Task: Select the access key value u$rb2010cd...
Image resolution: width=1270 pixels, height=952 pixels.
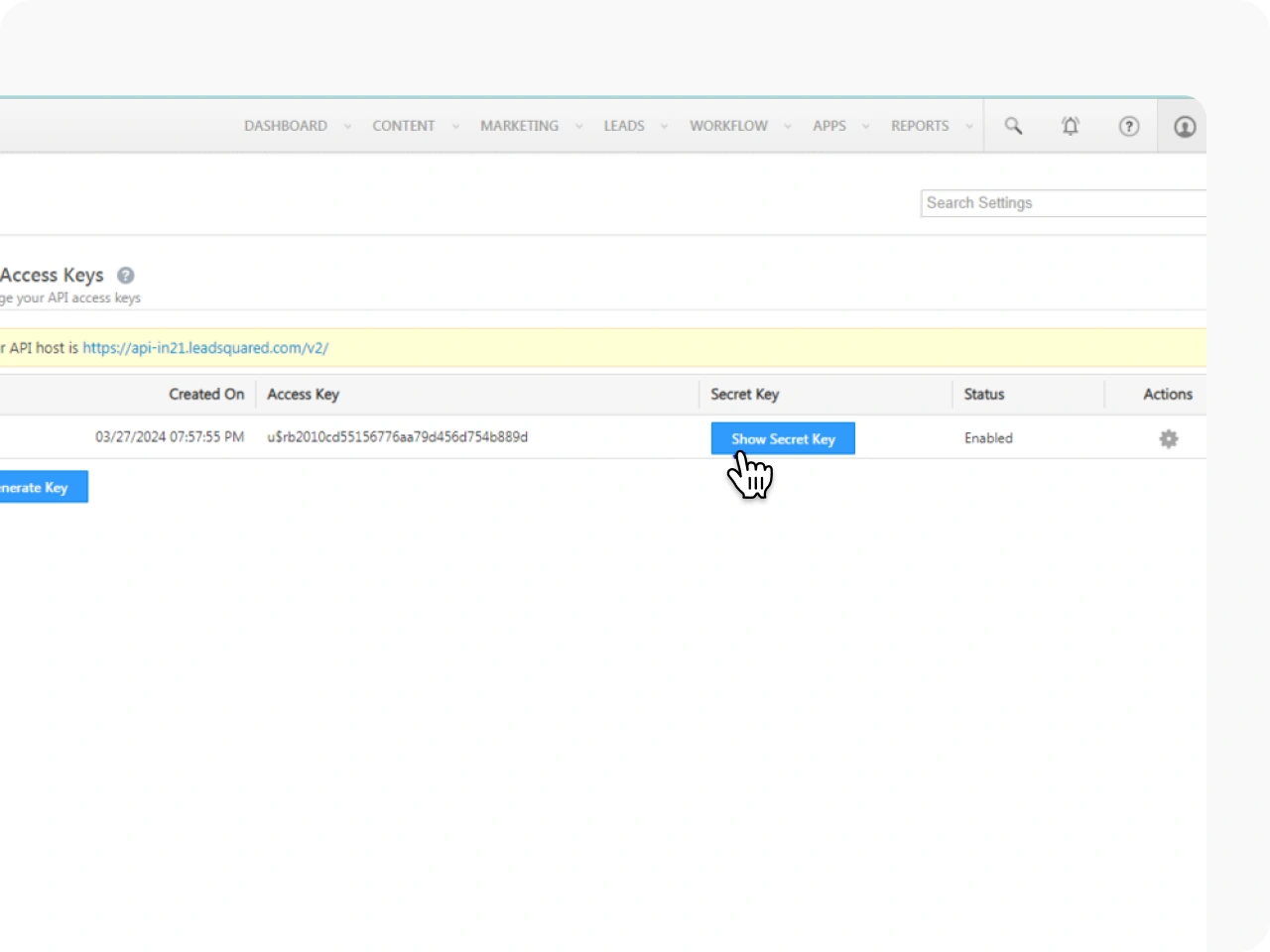Action: pyautogui.click(x=397, y=436)
